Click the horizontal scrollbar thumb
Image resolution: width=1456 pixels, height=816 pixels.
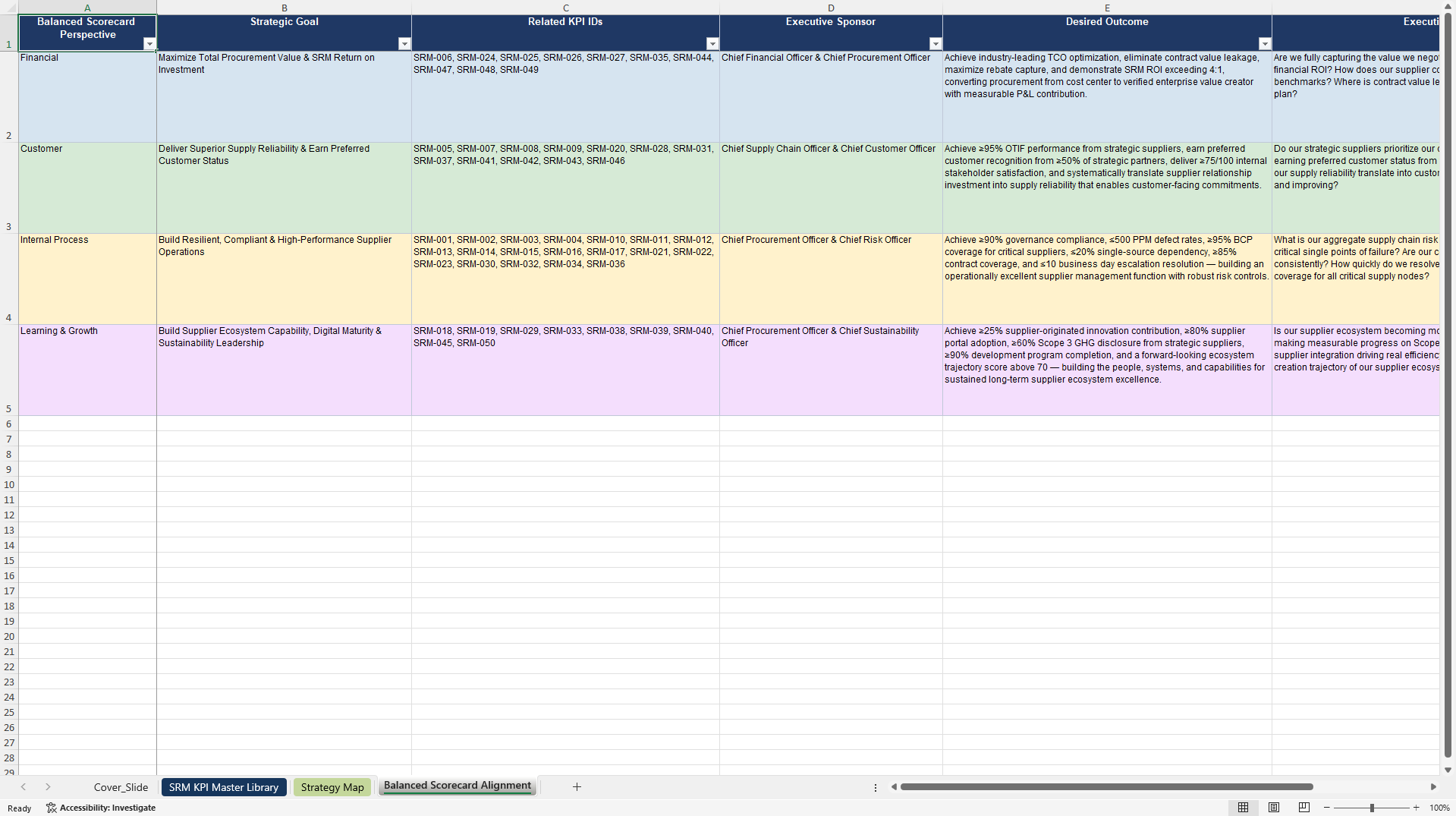coord(1106,787)
